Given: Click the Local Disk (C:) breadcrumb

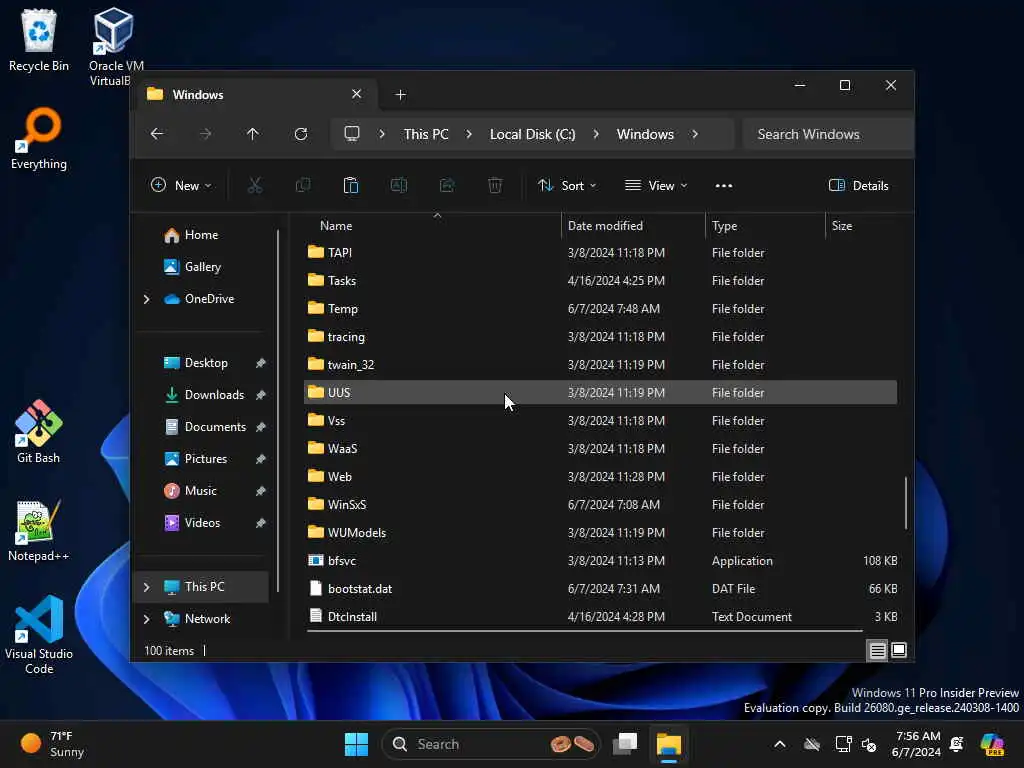Looking at the screenshot, I should tap(532, 134).
